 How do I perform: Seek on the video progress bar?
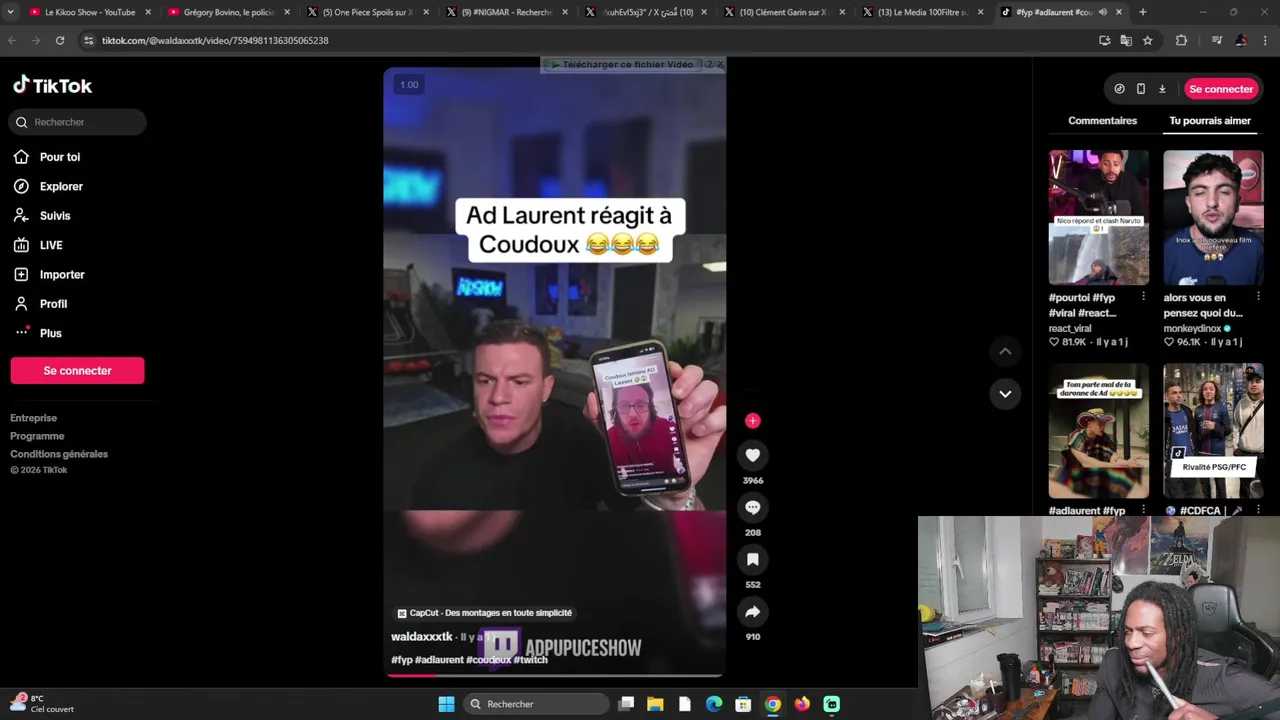pyautogui.click(x=555, y=675)
